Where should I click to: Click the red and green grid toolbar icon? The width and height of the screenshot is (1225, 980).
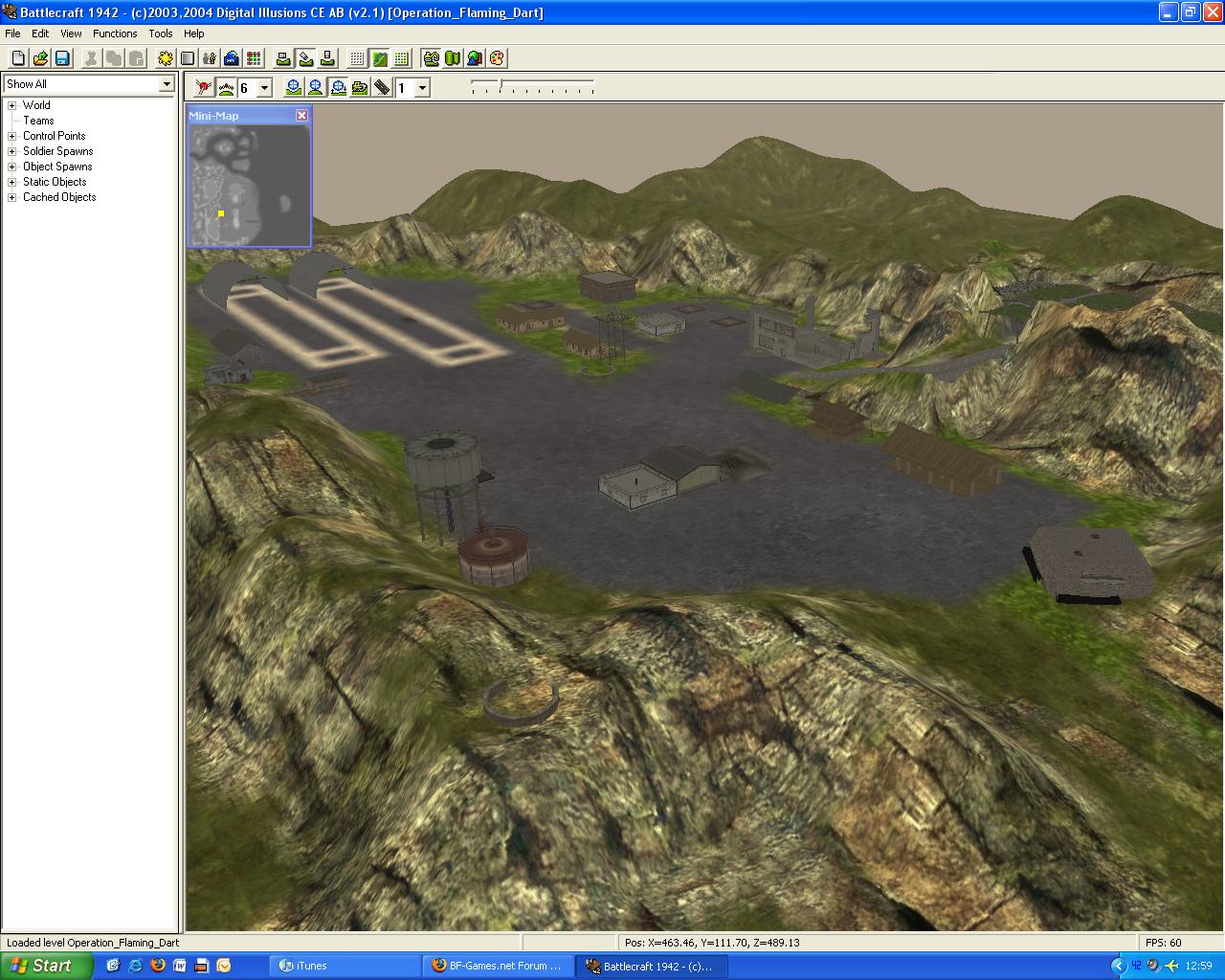coord(254,58)
